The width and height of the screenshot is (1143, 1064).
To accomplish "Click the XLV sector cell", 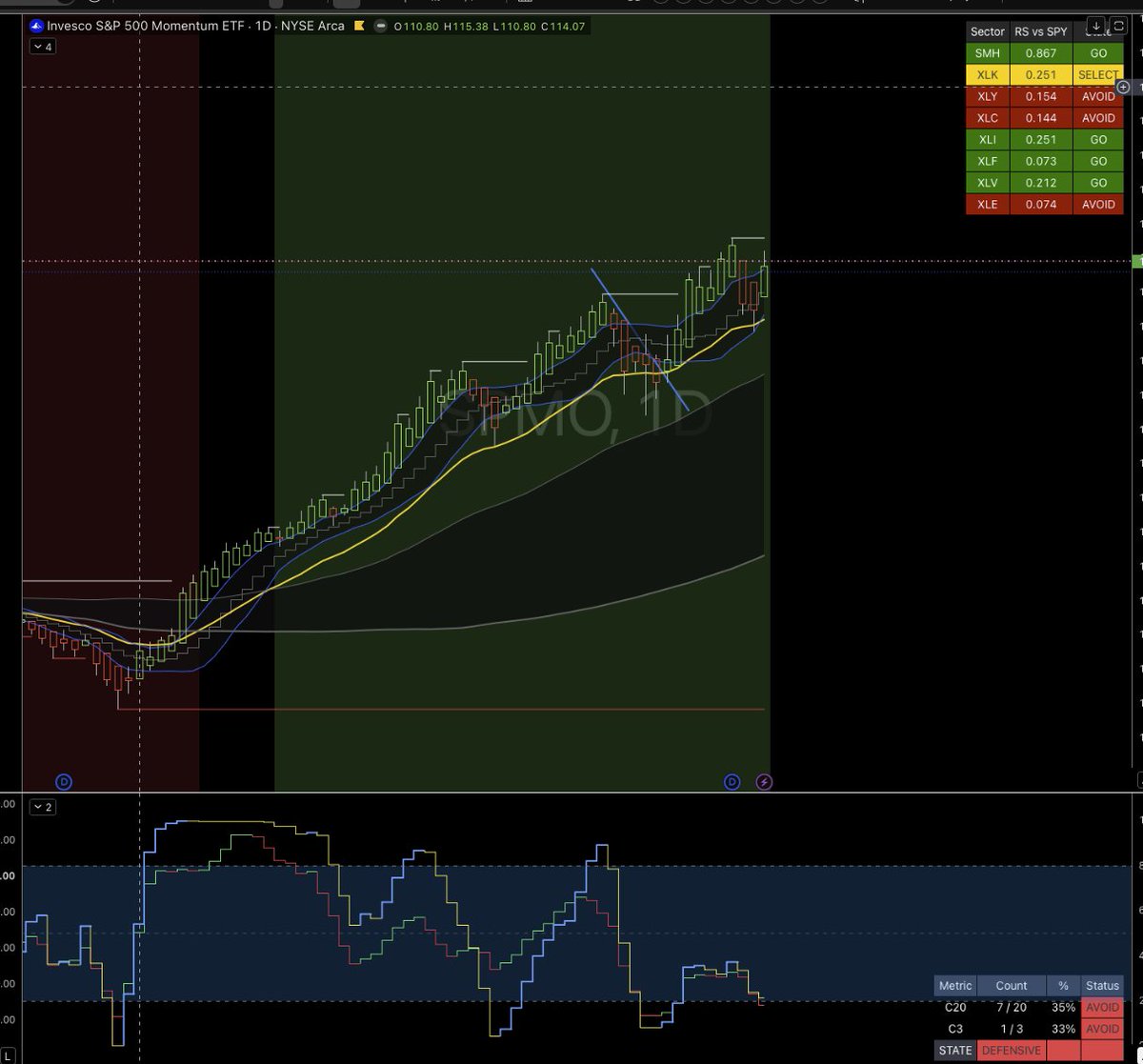I will (988, 183).
